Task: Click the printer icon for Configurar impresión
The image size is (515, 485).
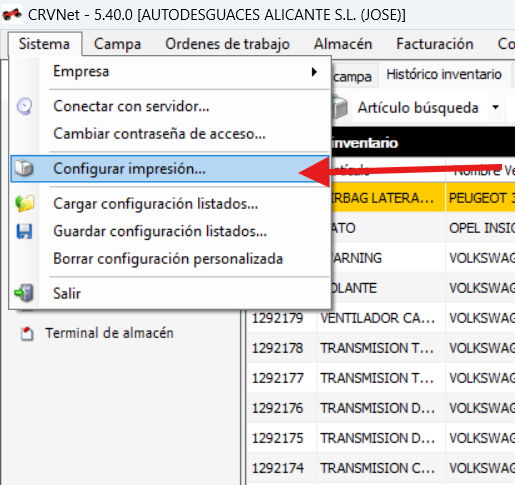Action: coord(24,168)
